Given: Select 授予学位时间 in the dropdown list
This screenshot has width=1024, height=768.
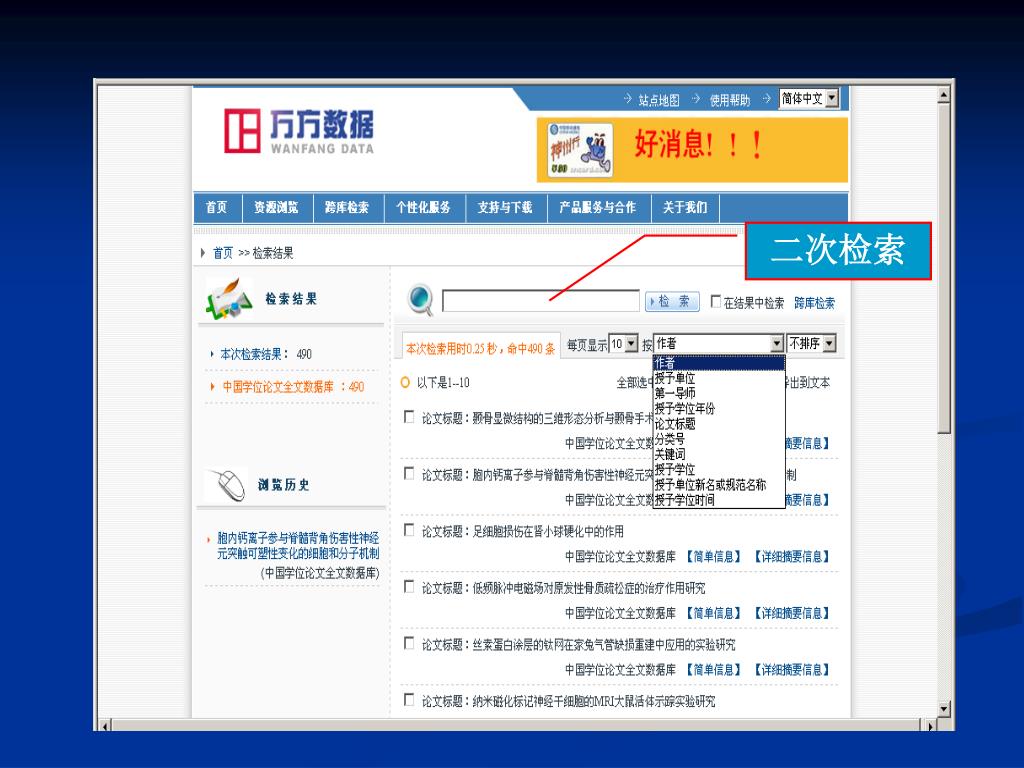Looking at the screenshot, I should (718, 500).
